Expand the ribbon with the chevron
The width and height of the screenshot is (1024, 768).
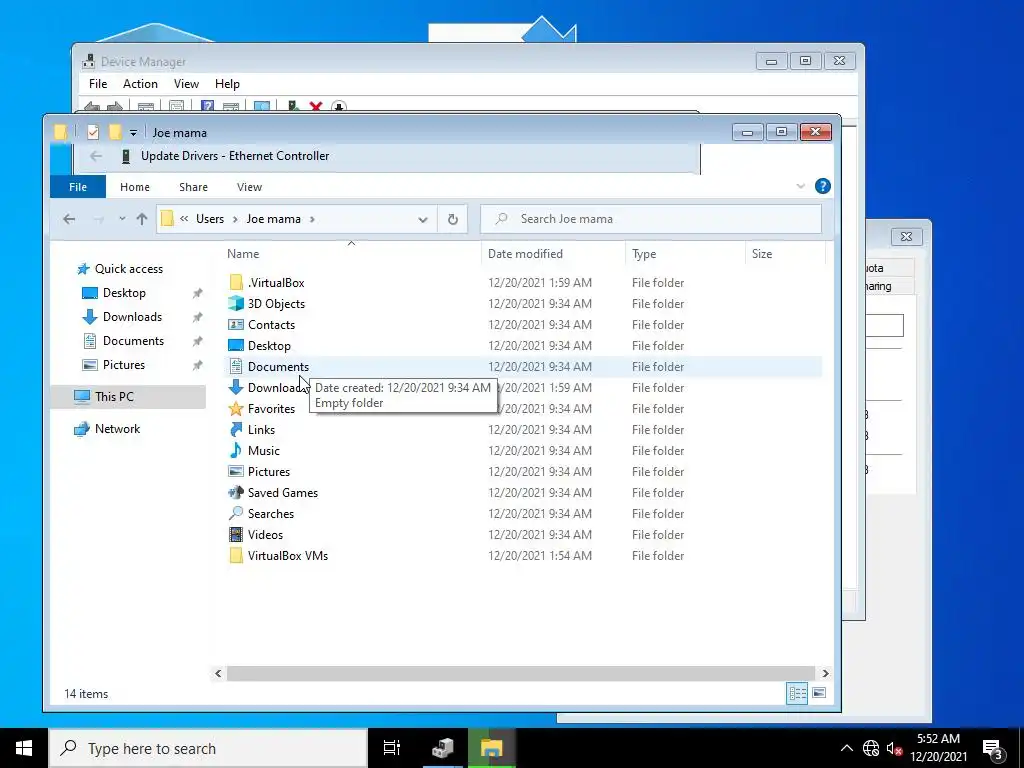(801, 186)
